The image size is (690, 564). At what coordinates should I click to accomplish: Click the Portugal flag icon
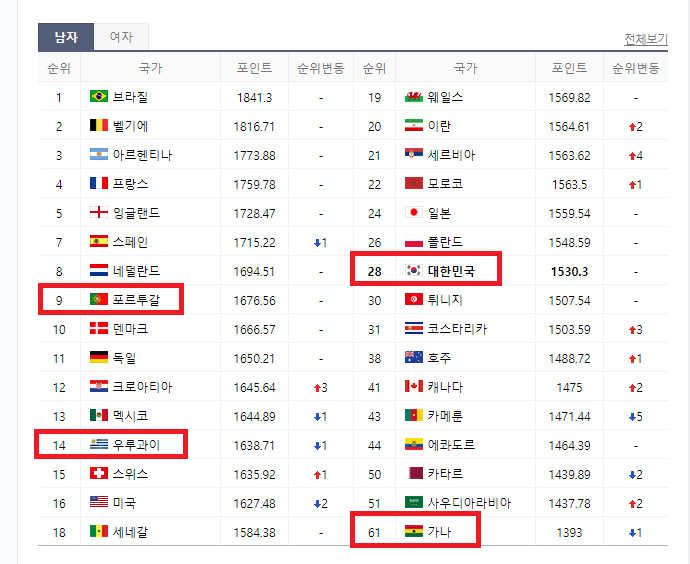(x=99, y=300)
